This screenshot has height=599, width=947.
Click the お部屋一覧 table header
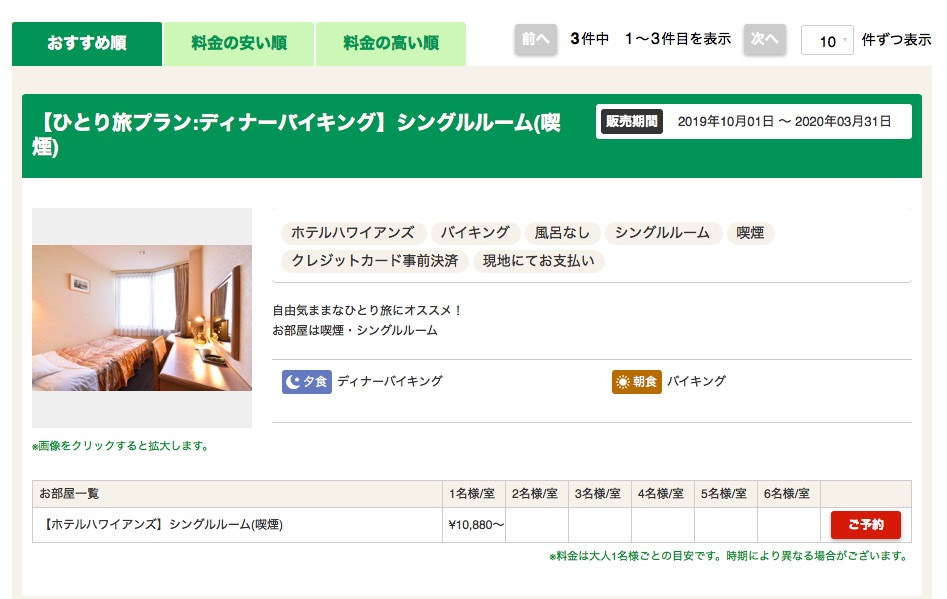coord(237,494)
